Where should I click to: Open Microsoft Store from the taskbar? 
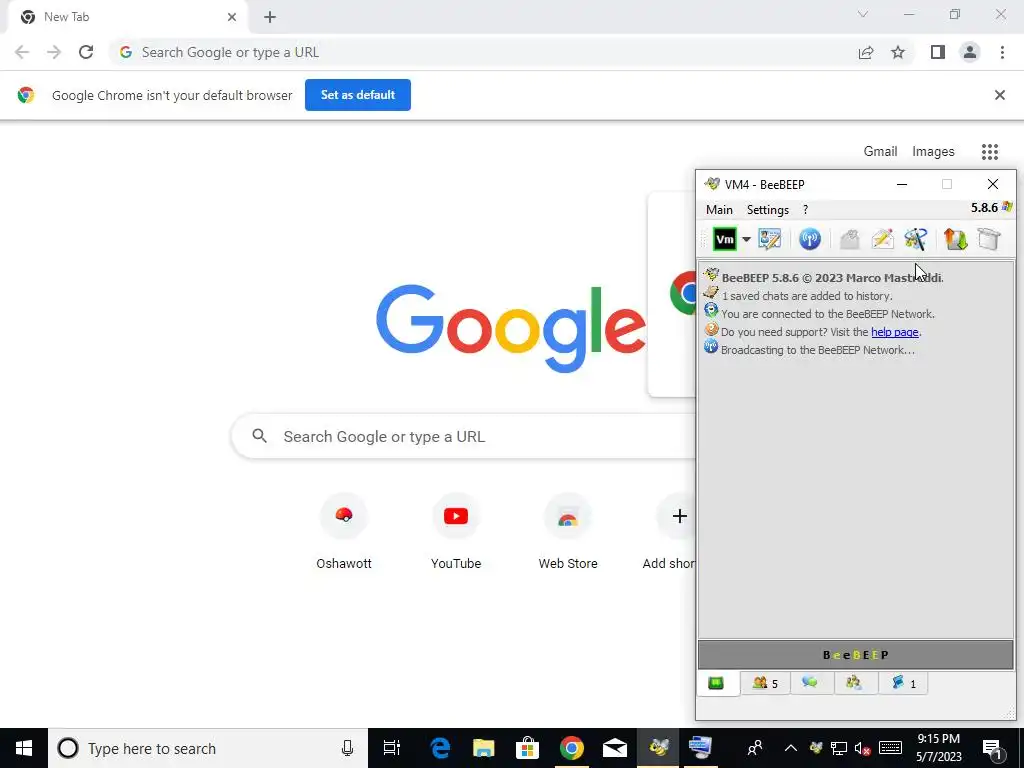point(527,748)
